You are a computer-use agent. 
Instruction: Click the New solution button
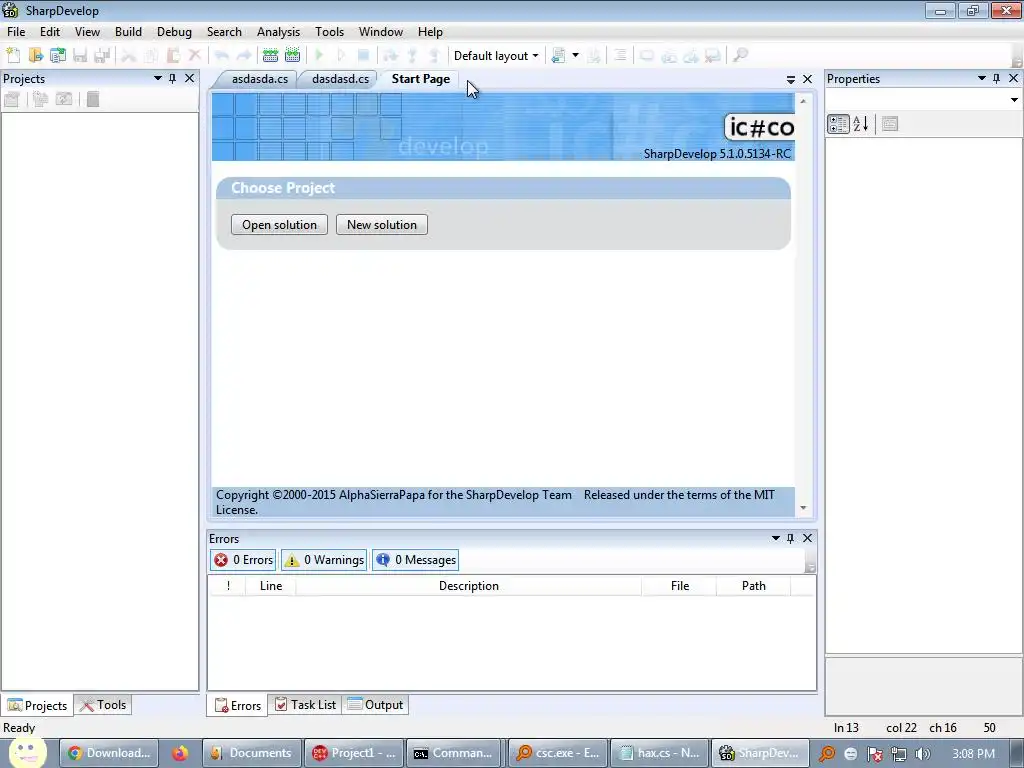pyautogui.click(x=382, y=225)
